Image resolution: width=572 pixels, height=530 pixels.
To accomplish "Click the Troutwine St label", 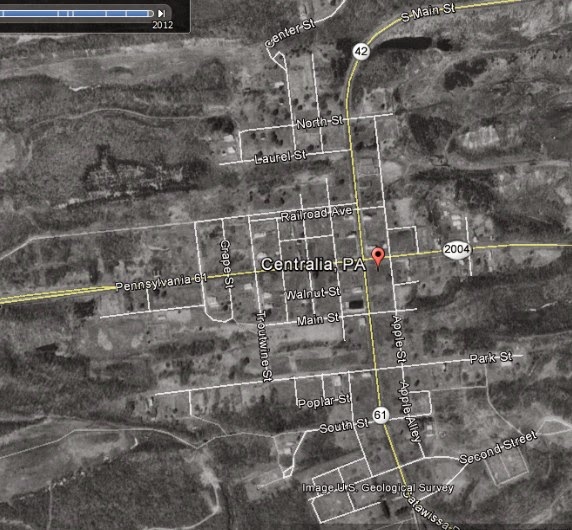I will pos(265,346).
